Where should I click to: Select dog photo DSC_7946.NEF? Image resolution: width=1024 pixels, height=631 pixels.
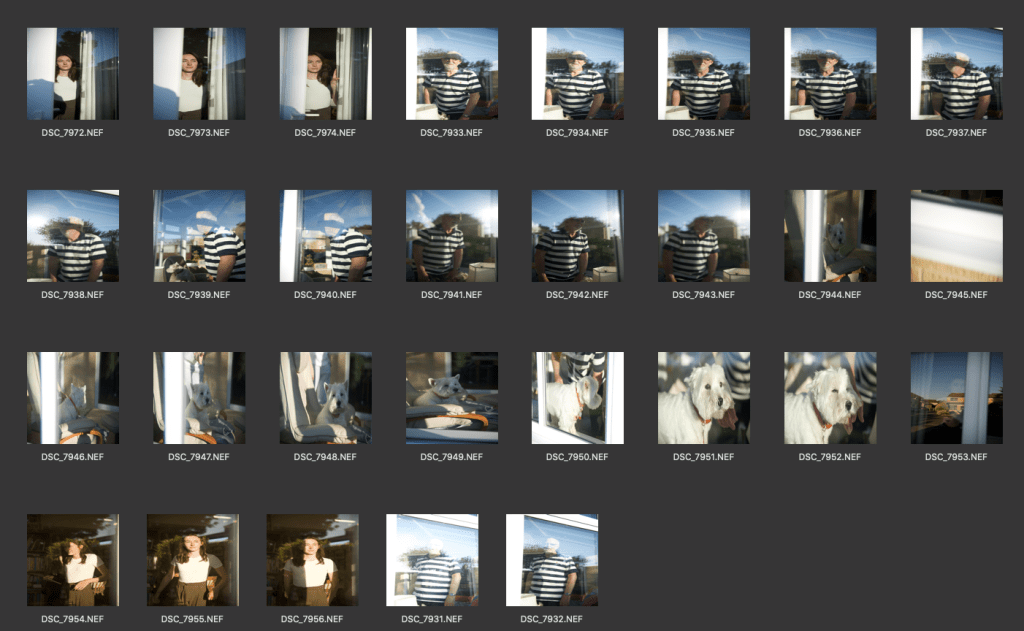(73, 398)
